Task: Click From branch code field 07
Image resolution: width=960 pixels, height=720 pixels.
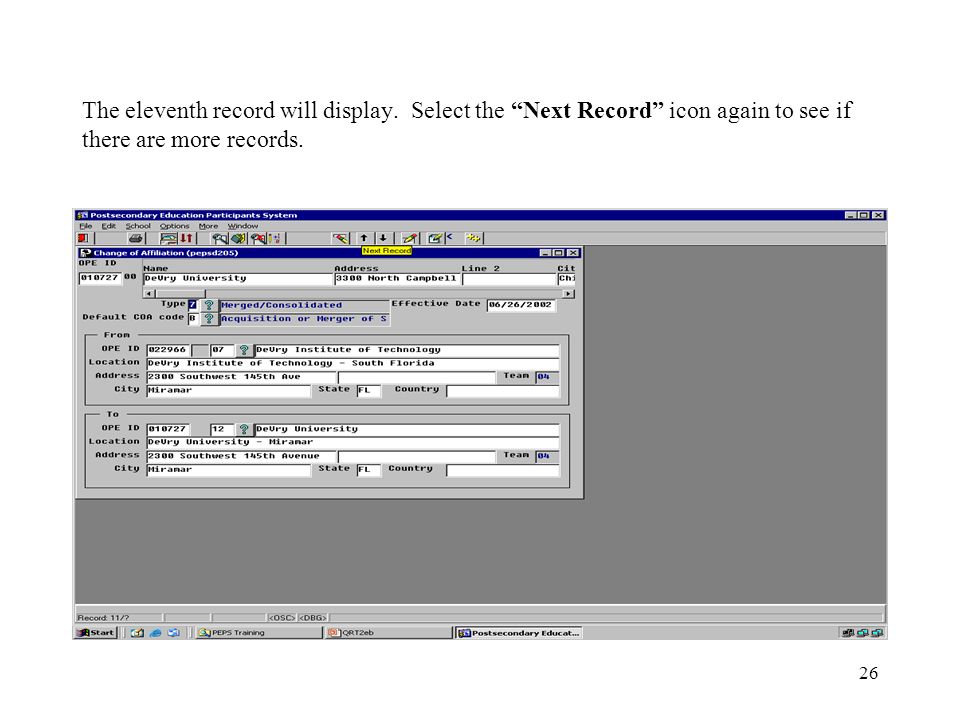Action: [x=222, y=350]
